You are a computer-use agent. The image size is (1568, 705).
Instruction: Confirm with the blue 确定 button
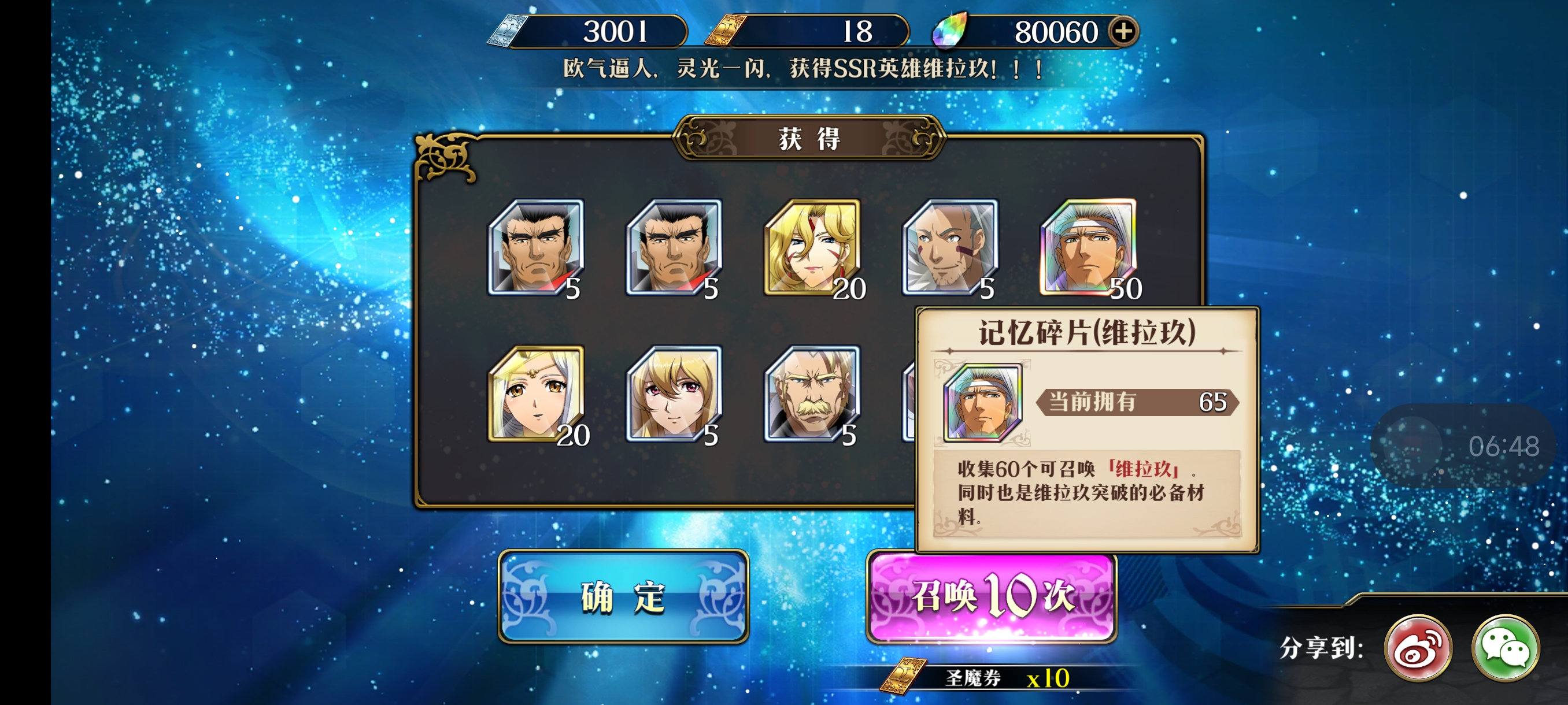point(623,596)
